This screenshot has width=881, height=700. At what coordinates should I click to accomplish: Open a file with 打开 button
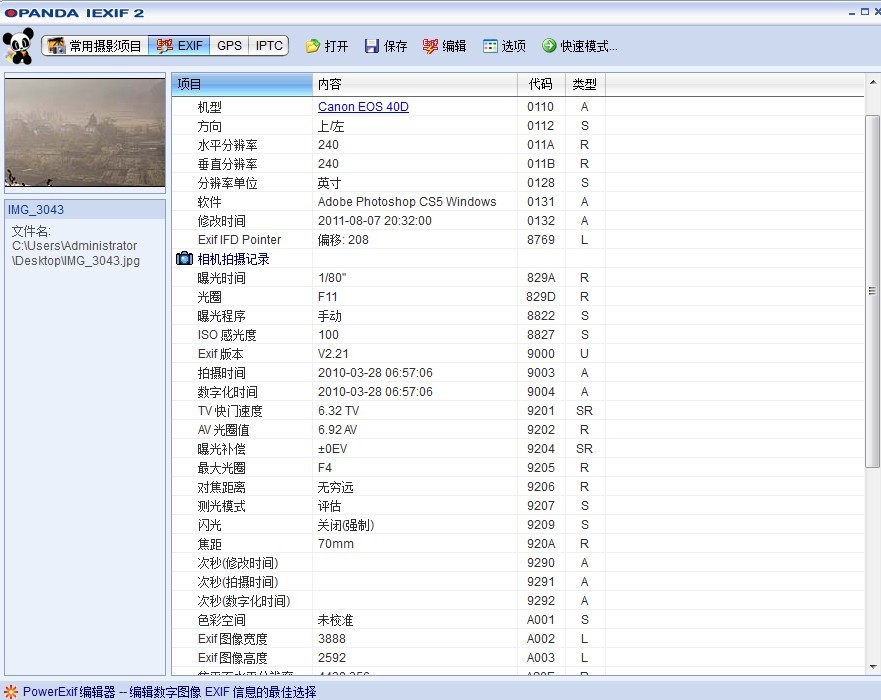327,46
